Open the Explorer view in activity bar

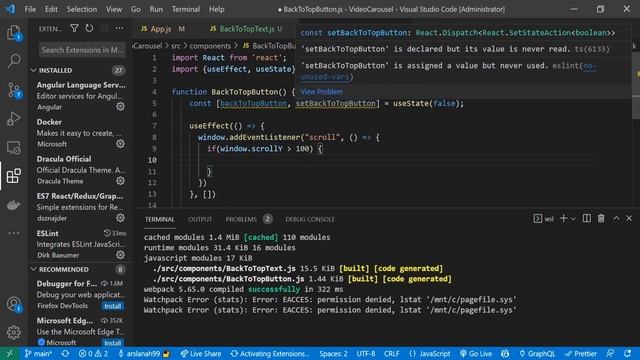(x=13, y=33)
